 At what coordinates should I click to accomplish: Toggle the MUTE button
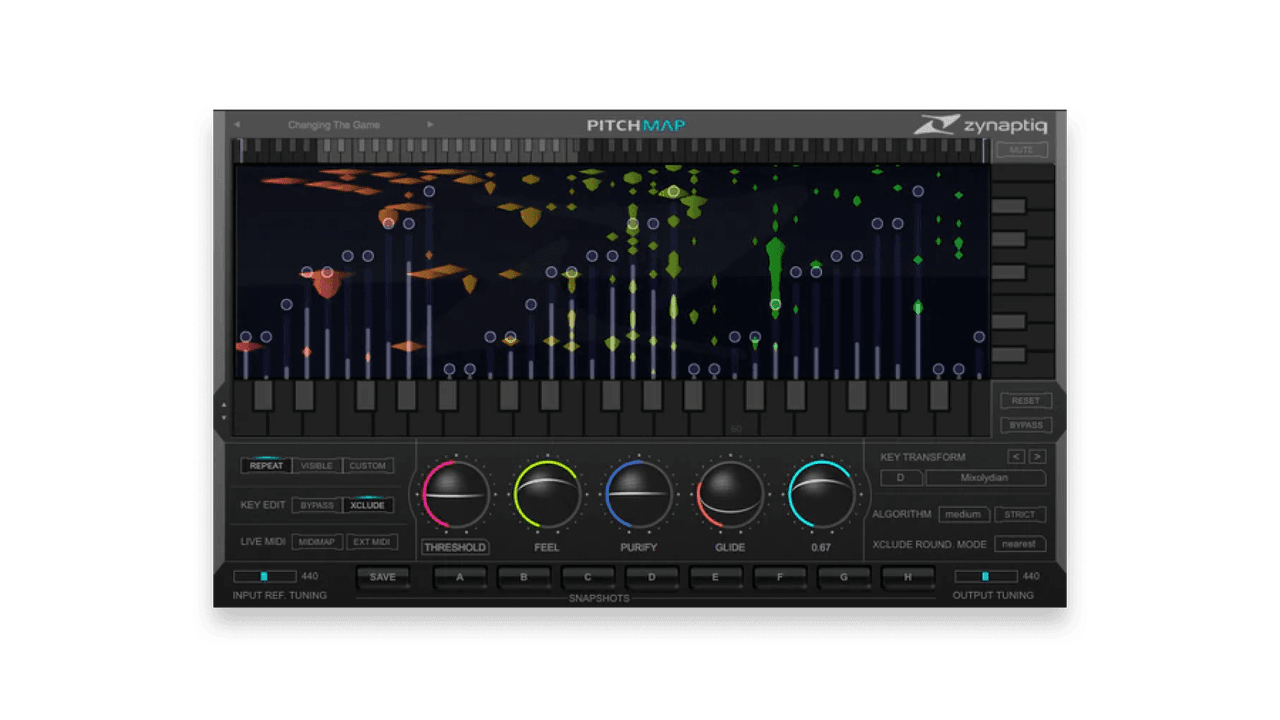(x=1023, y=150)
